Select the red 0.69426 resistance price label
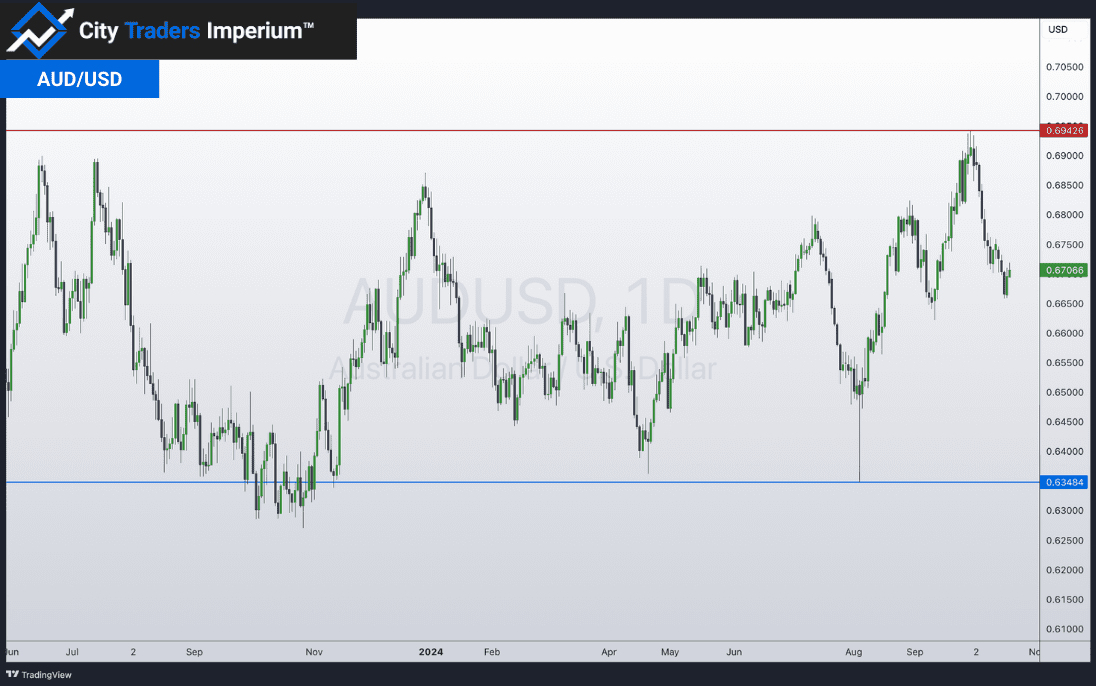This screenshot has width=1096, height=686. 1064,131
